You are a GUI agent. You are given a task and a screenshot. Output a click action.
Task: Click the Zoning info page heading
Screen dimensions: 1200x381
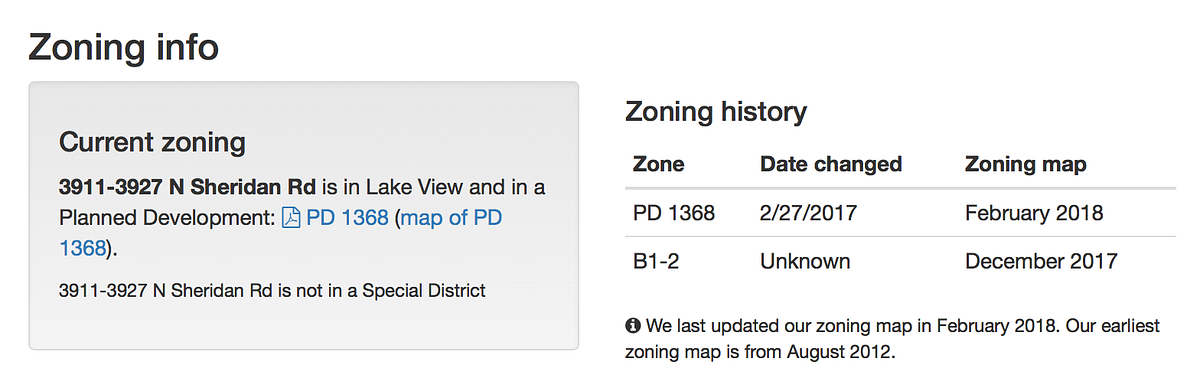[123, 47]
